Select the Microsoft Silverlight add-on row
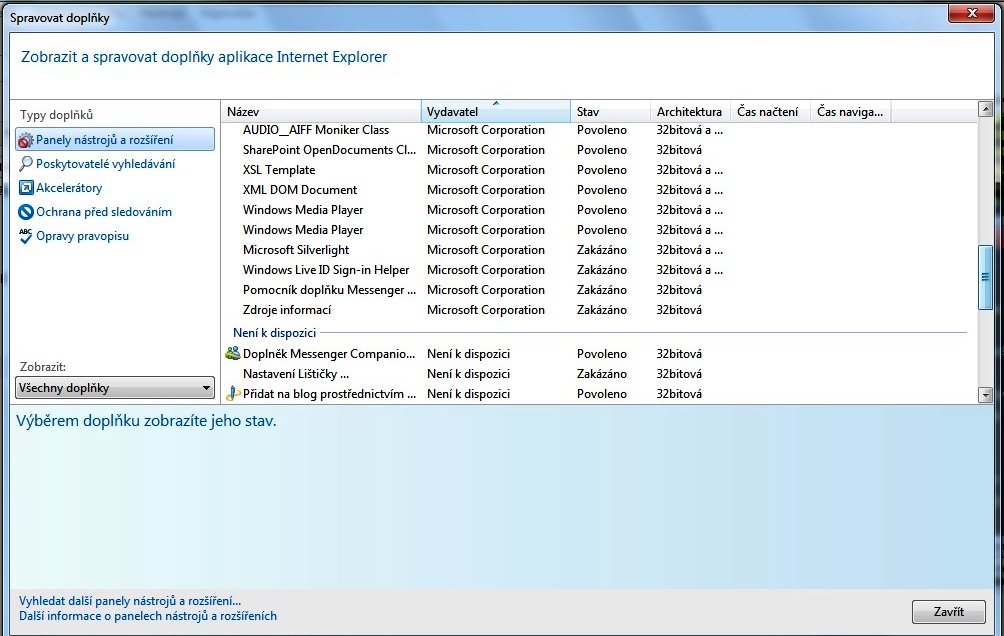 [296, 250]
